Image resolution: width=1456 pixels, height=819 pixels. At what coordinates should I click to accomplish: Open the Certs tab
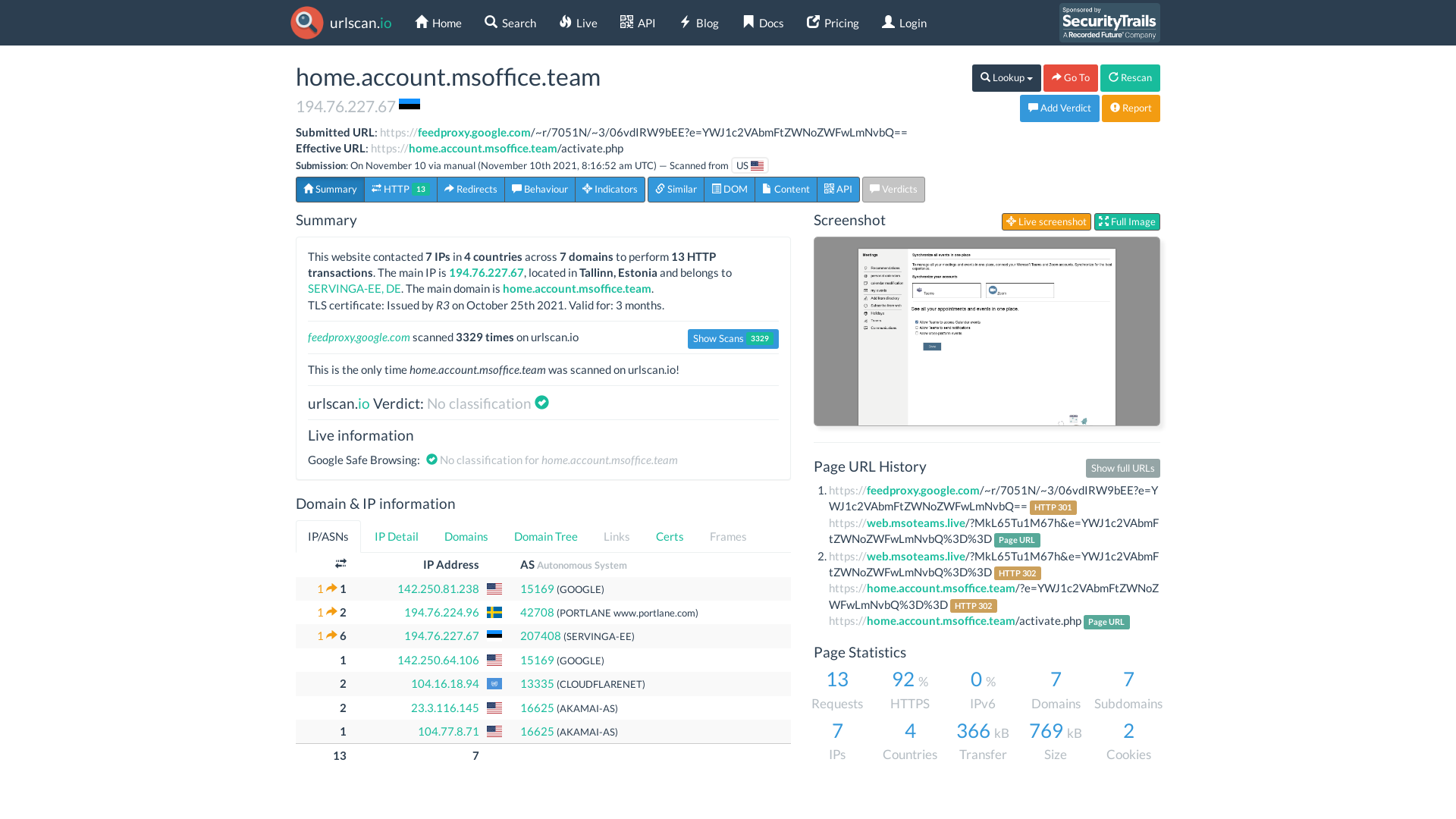pos(670,537)
